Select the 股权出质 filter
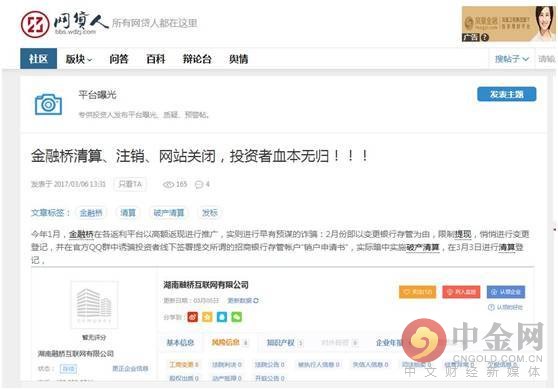The width and height of the screenshot is (558, 390). pyautogui.click(x=184, y=378)
